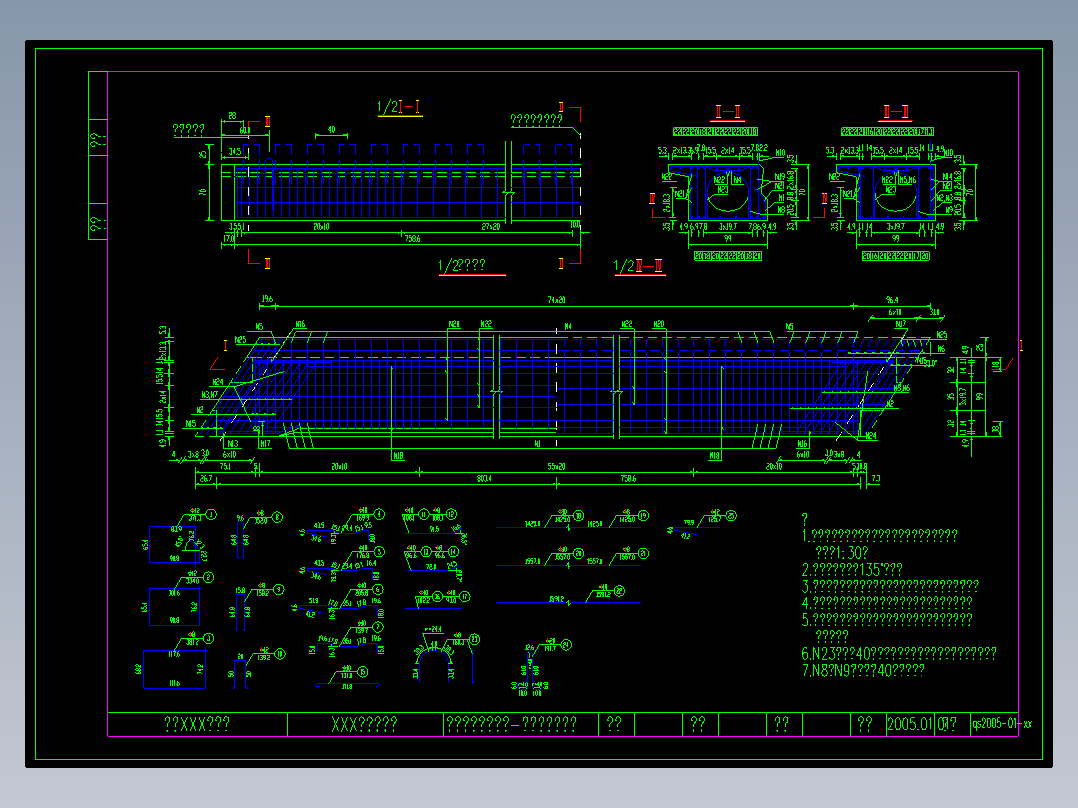The height and width of the screenshot is (808, 1078).
Task: Select the 75.1 dimension text
Action: 225,466
